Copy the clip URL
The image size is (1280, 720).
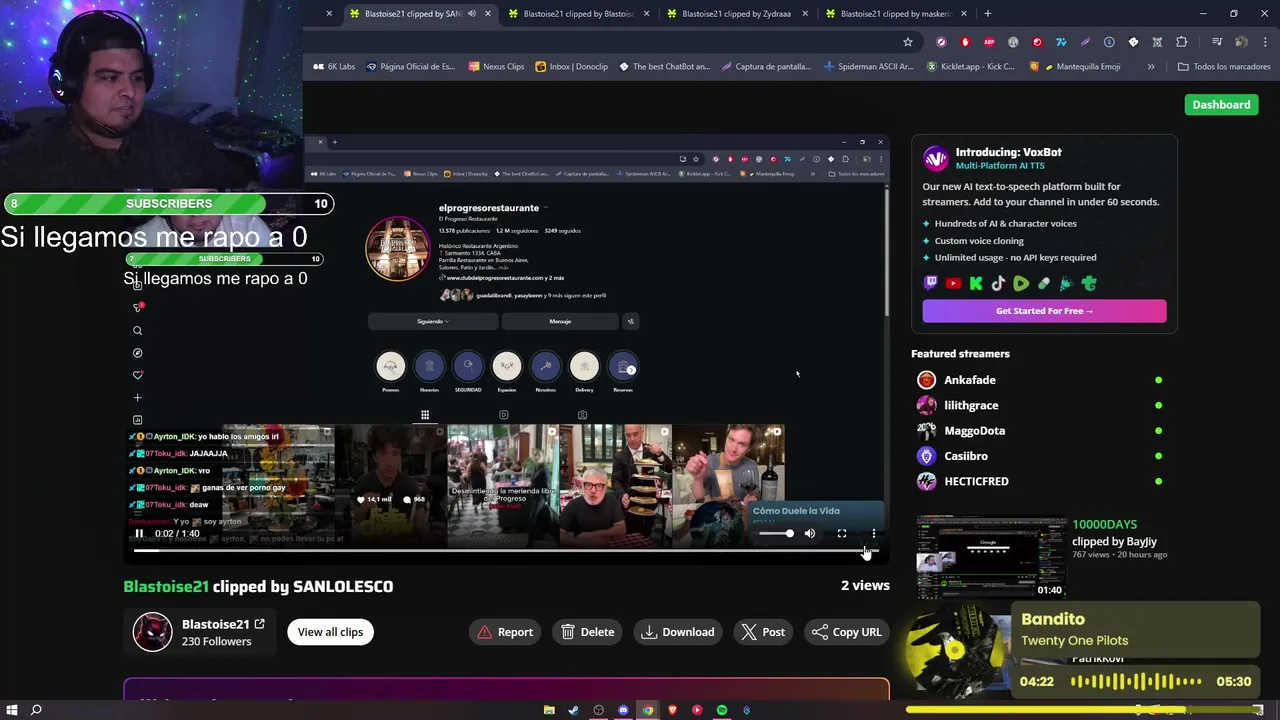pyautogui.click(x=847, y=632)
